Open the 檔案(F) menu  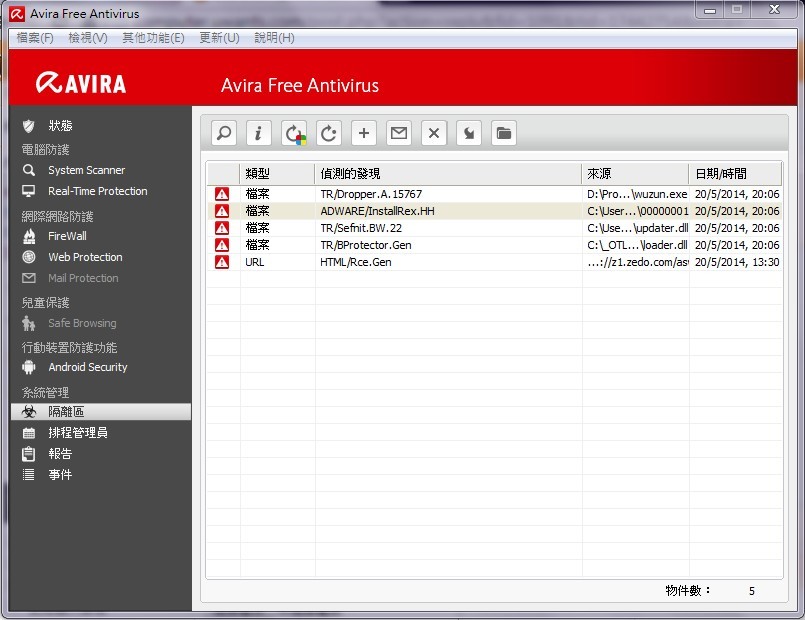click(35, 38)
